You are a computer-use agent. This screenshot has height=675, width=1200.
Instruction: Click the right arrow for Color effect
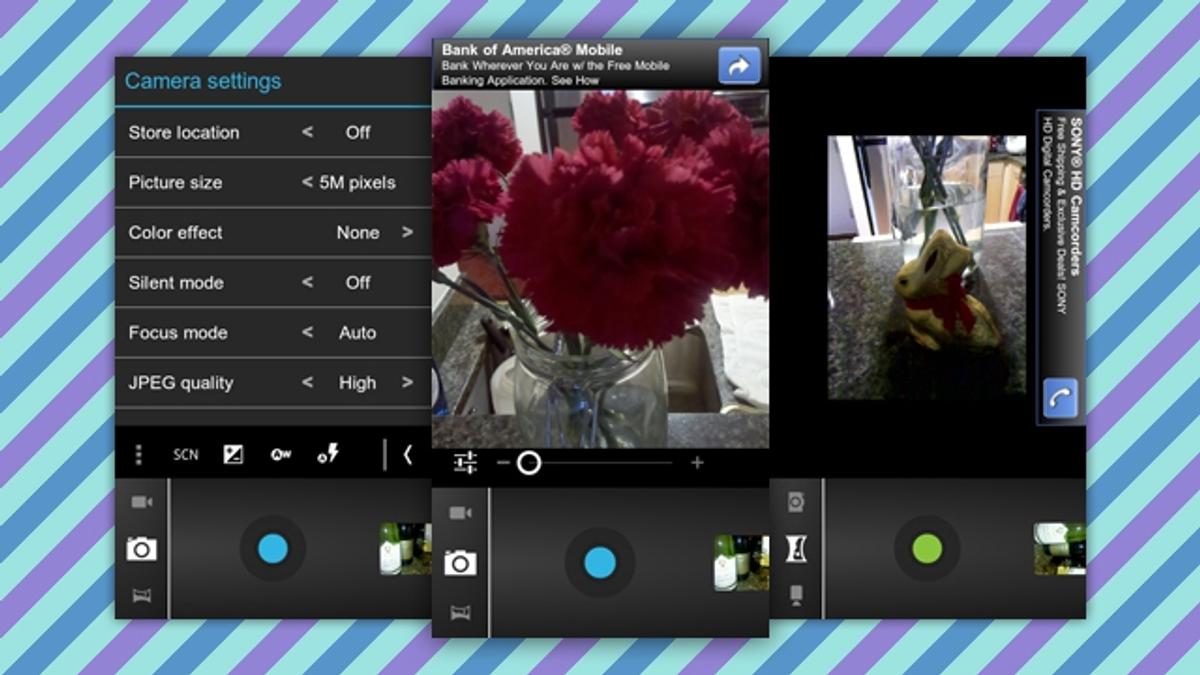click(407, 232)
